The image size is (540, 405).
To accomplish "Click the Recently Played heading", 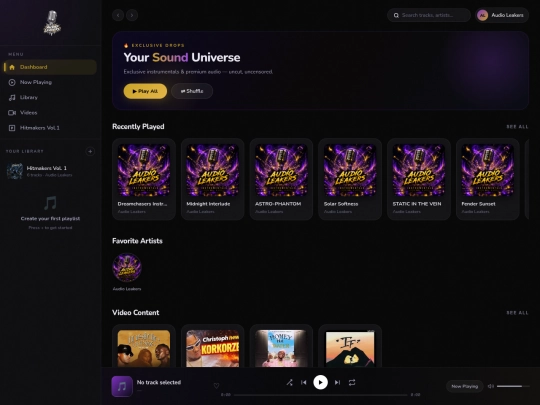I will 138,127.
